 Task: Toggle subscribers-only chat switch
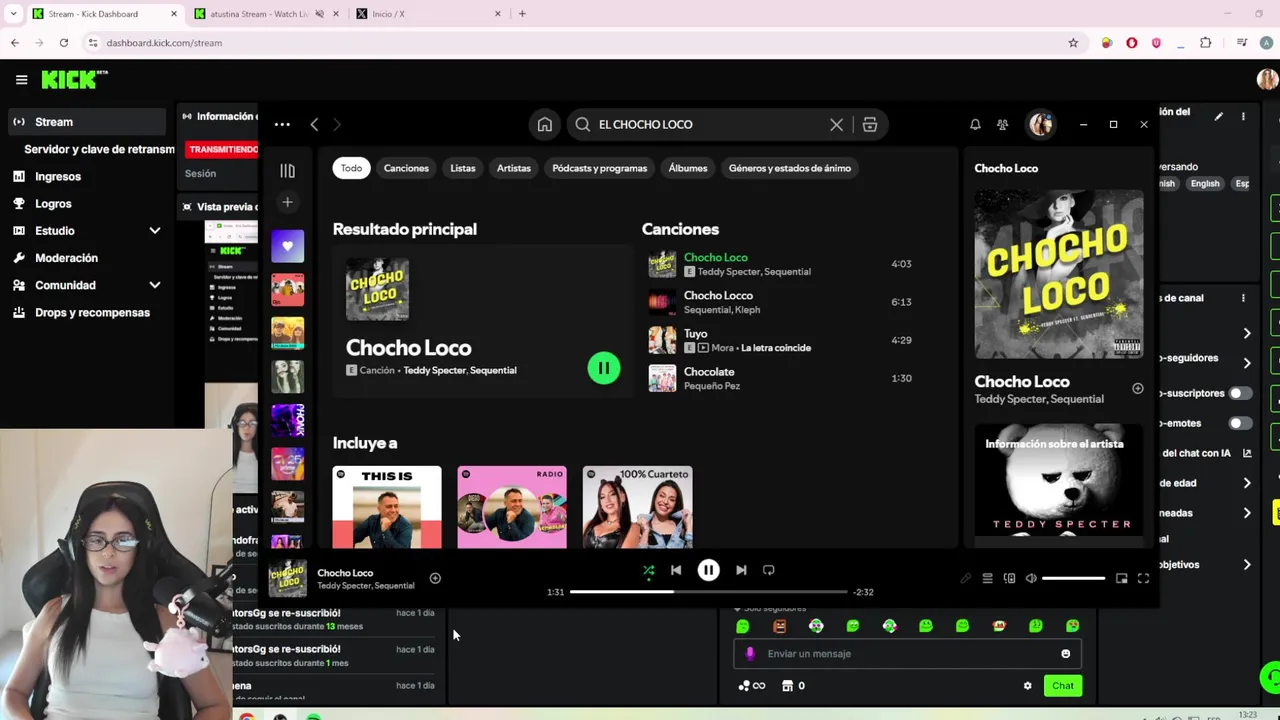pos(1240,393)
